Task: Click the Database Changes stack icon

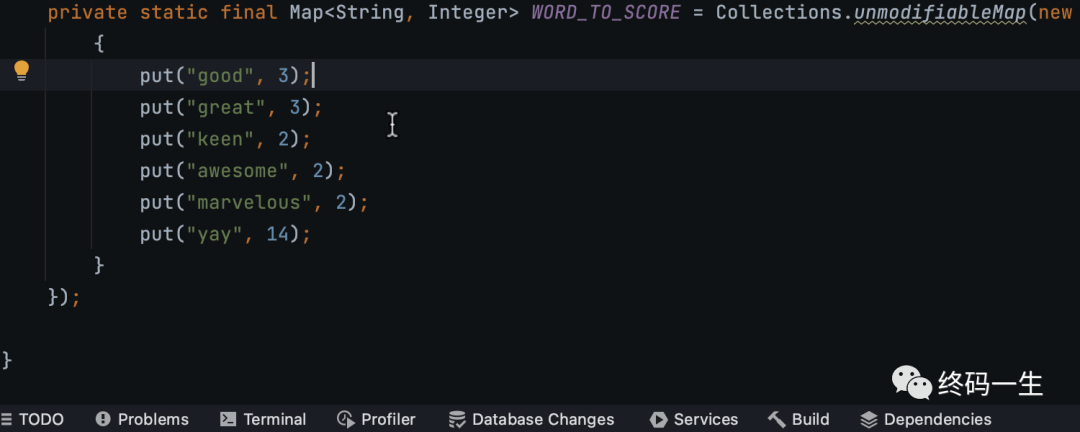Action: point(457,419)
